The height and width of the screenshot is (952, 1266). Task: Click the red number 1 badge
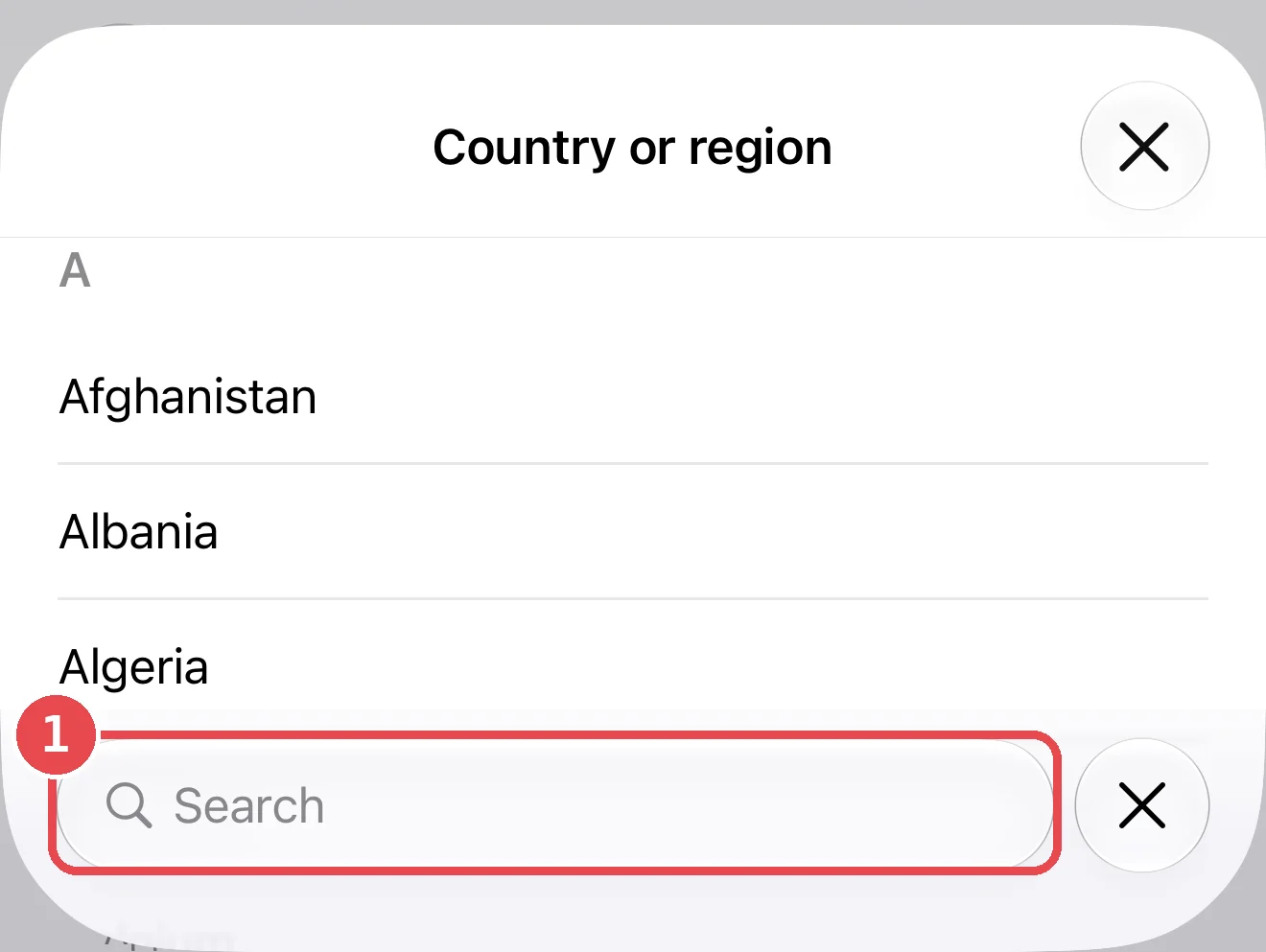(x=56, y=734)
